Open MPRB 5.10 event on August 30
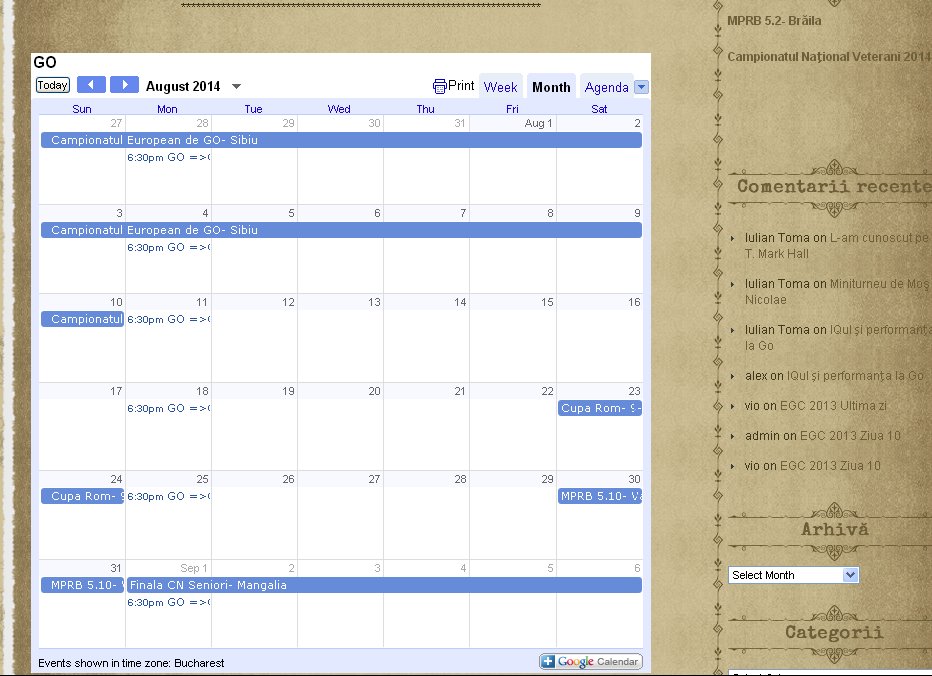Image resolution: width=932 pixels, height=676 pixels. [x=600, y=496]
